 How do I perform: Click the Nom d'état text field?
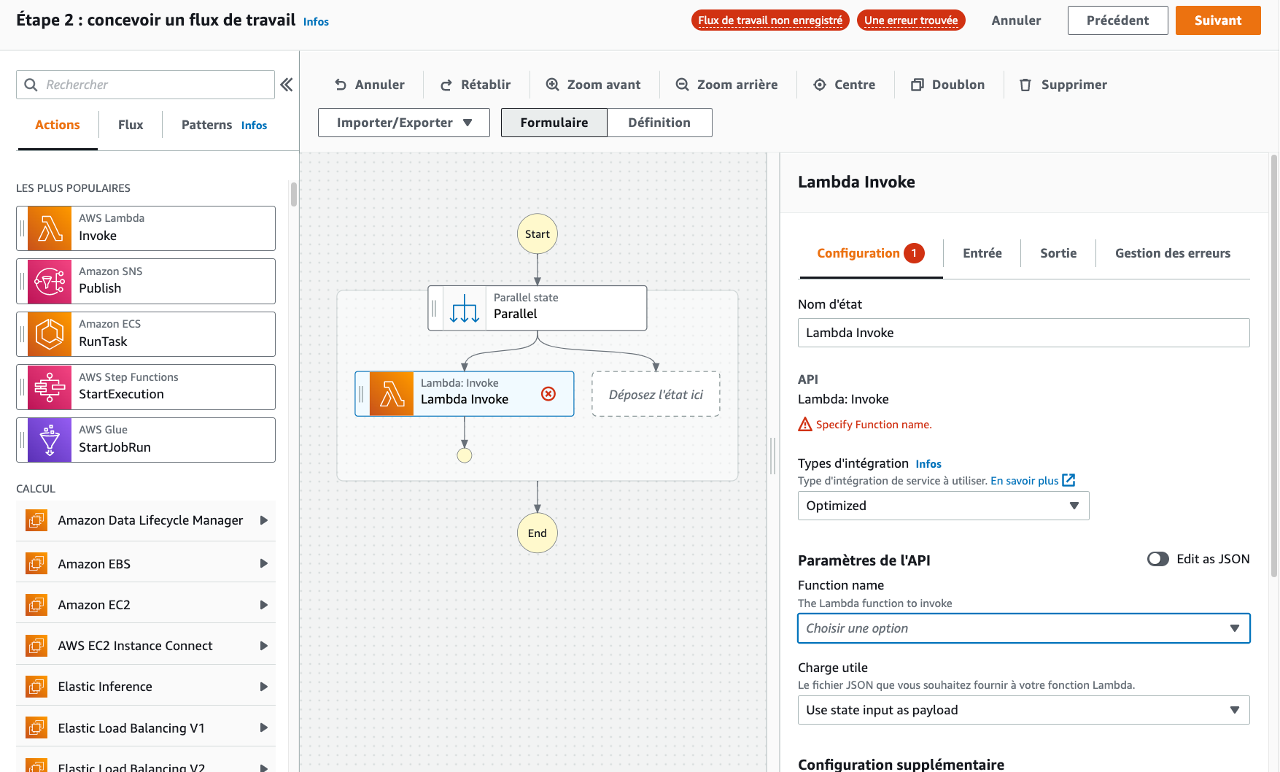(1024, 332)
